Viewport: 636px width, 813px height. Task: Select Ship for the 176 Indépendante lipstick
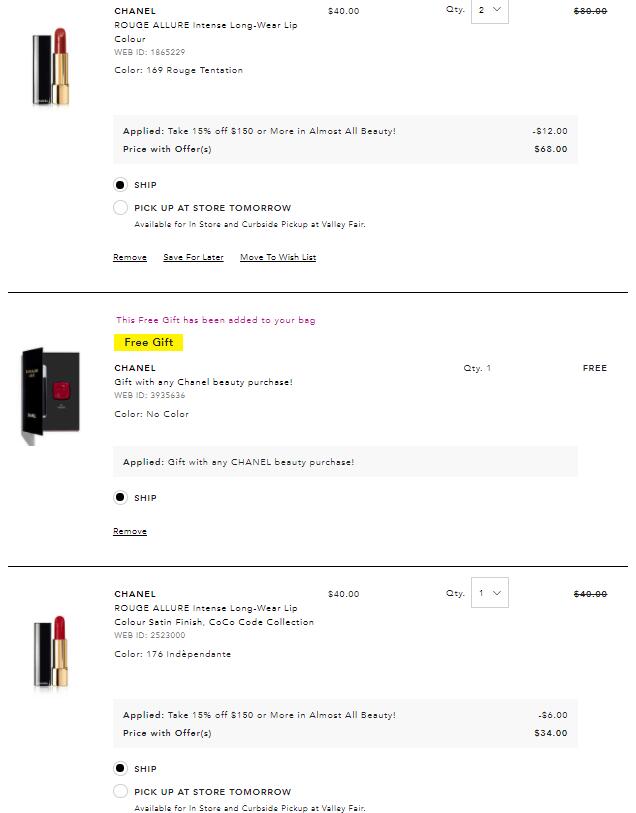tap(120, 769)
